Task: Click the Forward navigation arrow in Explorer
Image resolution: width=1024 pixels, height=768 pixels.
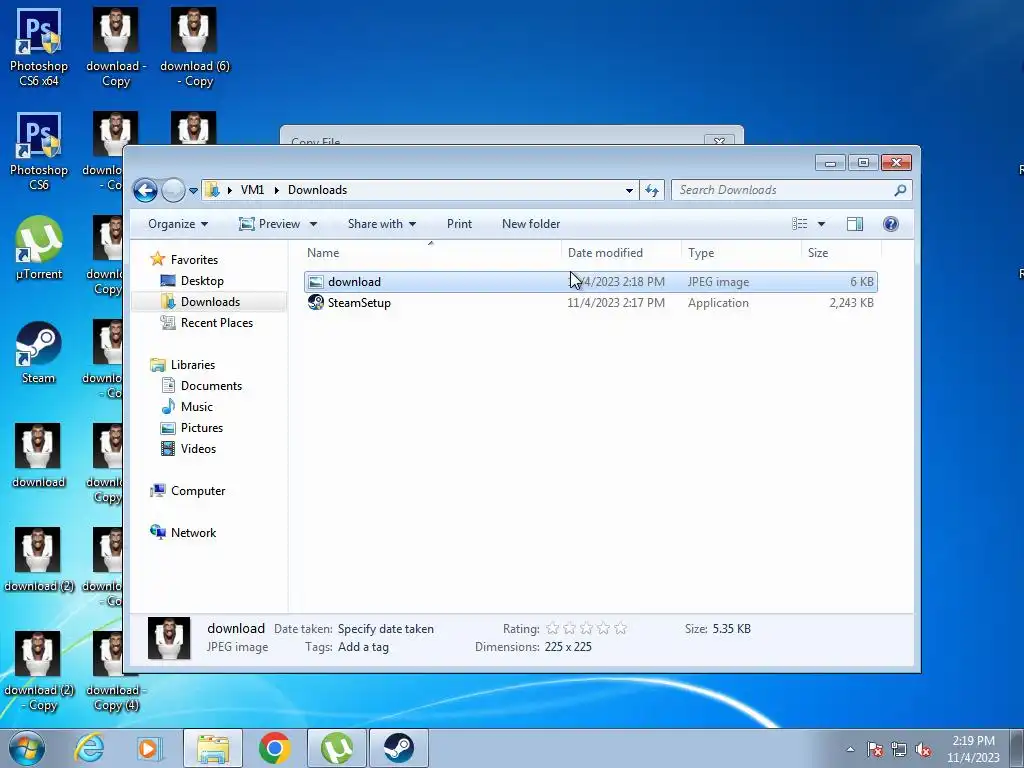Action: tap(173, 190)
